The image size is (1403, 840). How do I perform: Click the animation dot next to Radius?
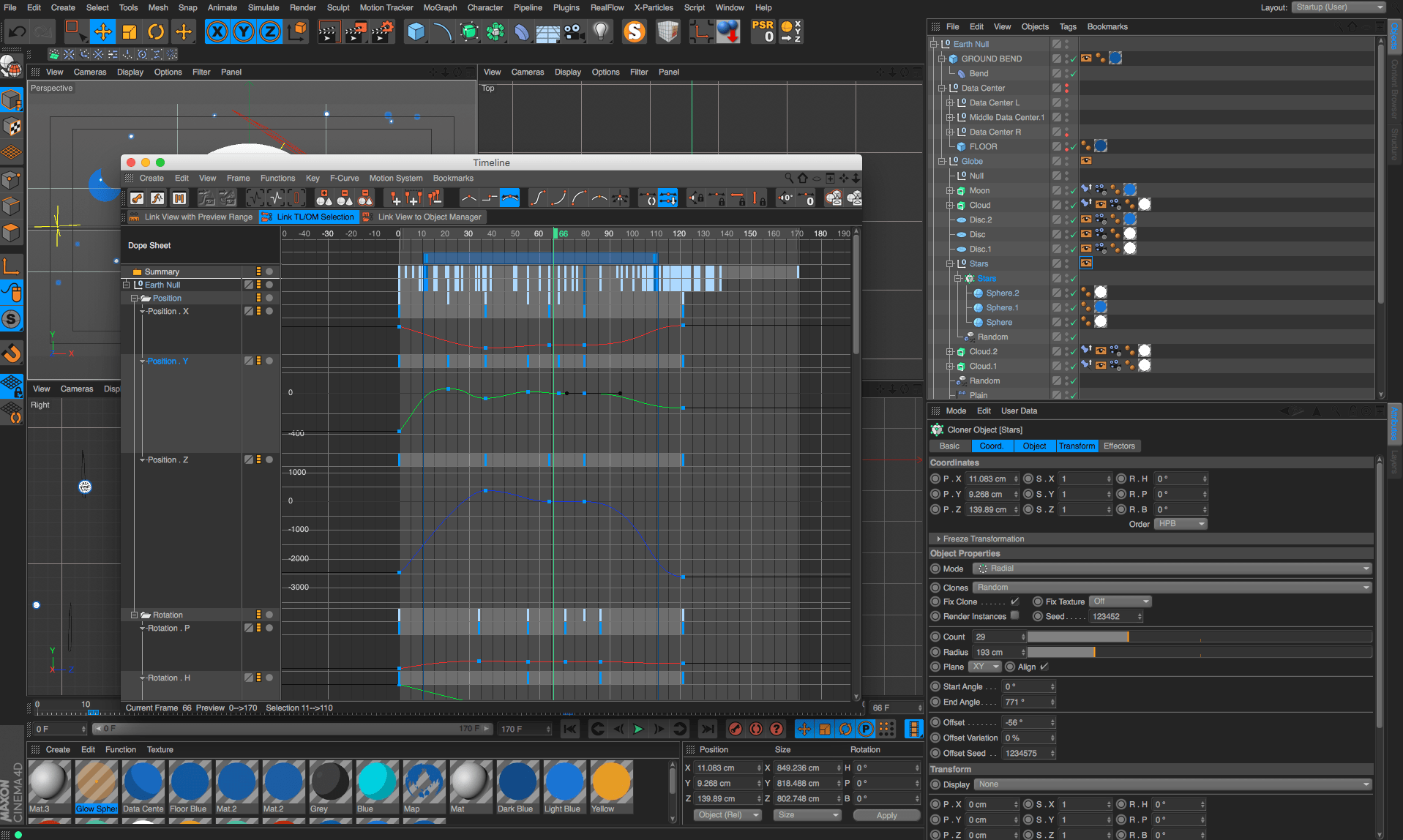pos(935,652)
